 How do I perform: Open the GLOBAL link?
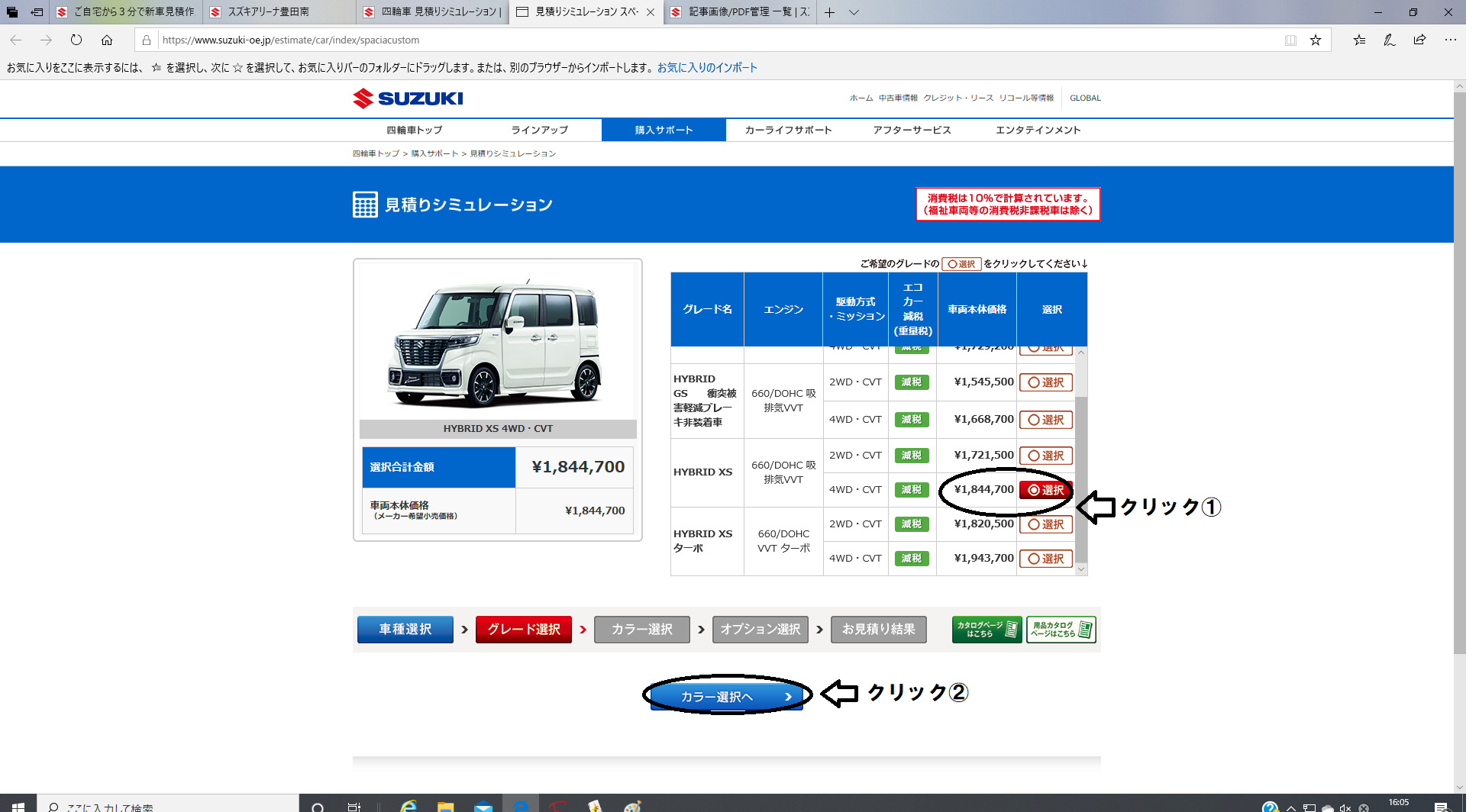click(1085, 98)
